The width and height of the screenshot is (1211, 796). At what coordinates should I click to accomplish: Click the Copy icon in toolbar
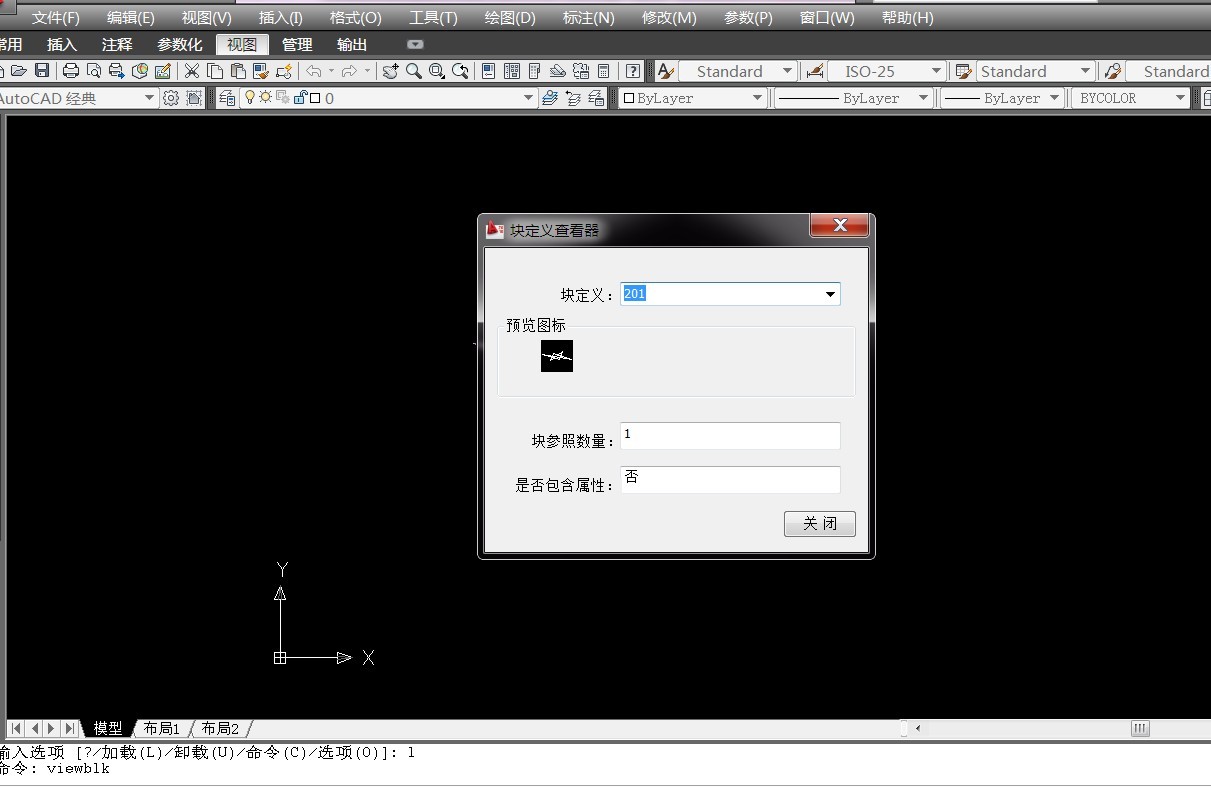[x=215, y=71]
